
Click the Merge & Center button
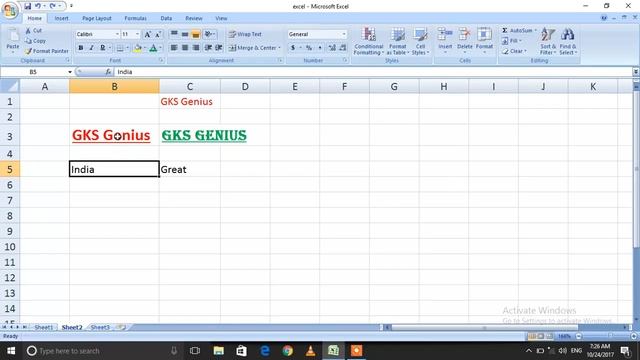(253, 48)
